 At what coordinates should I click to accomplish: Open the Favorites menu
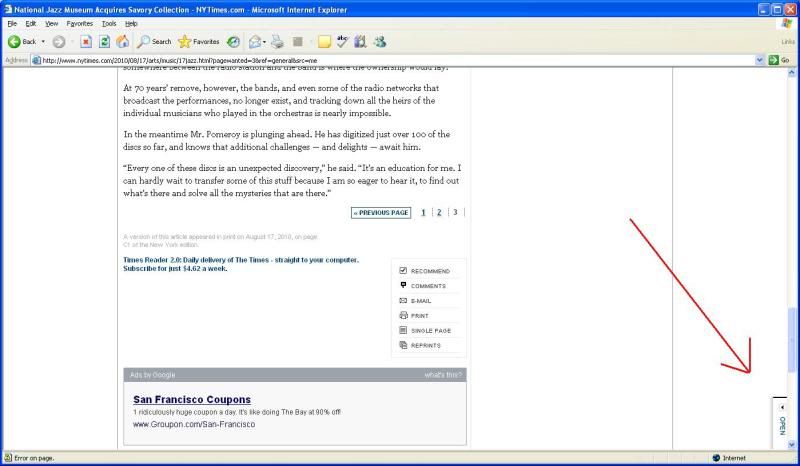pyautogui.click(x=80, y=23)
